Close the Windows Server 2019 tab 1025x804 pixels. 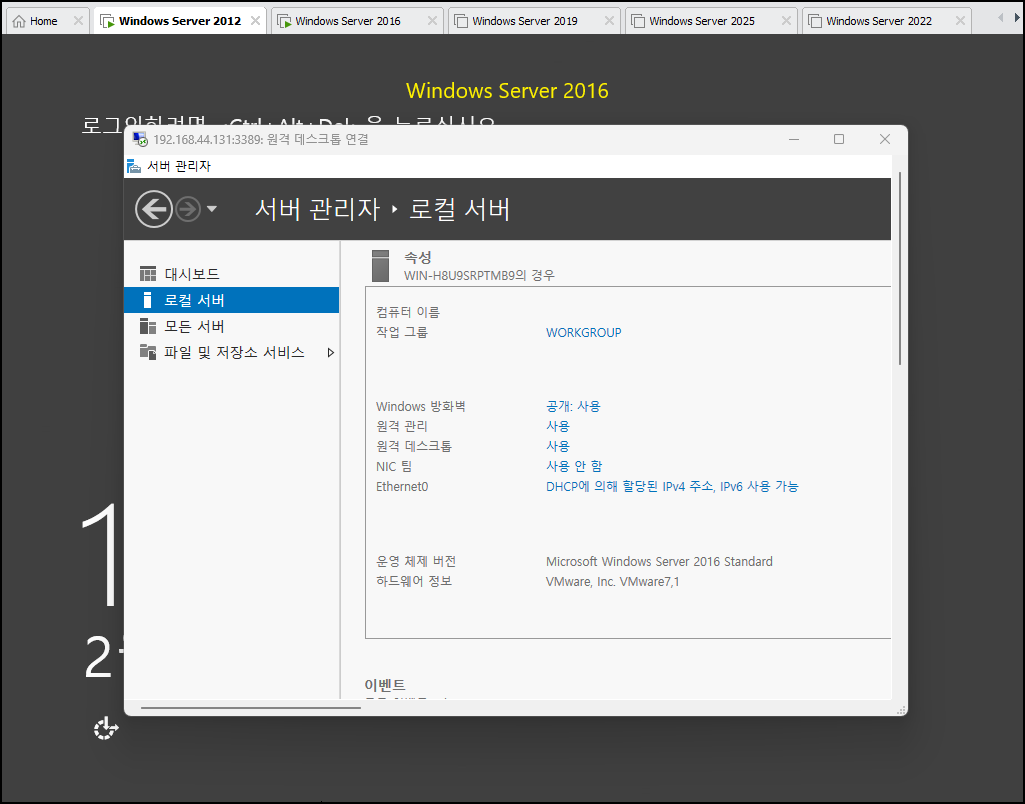pos(609,21)
